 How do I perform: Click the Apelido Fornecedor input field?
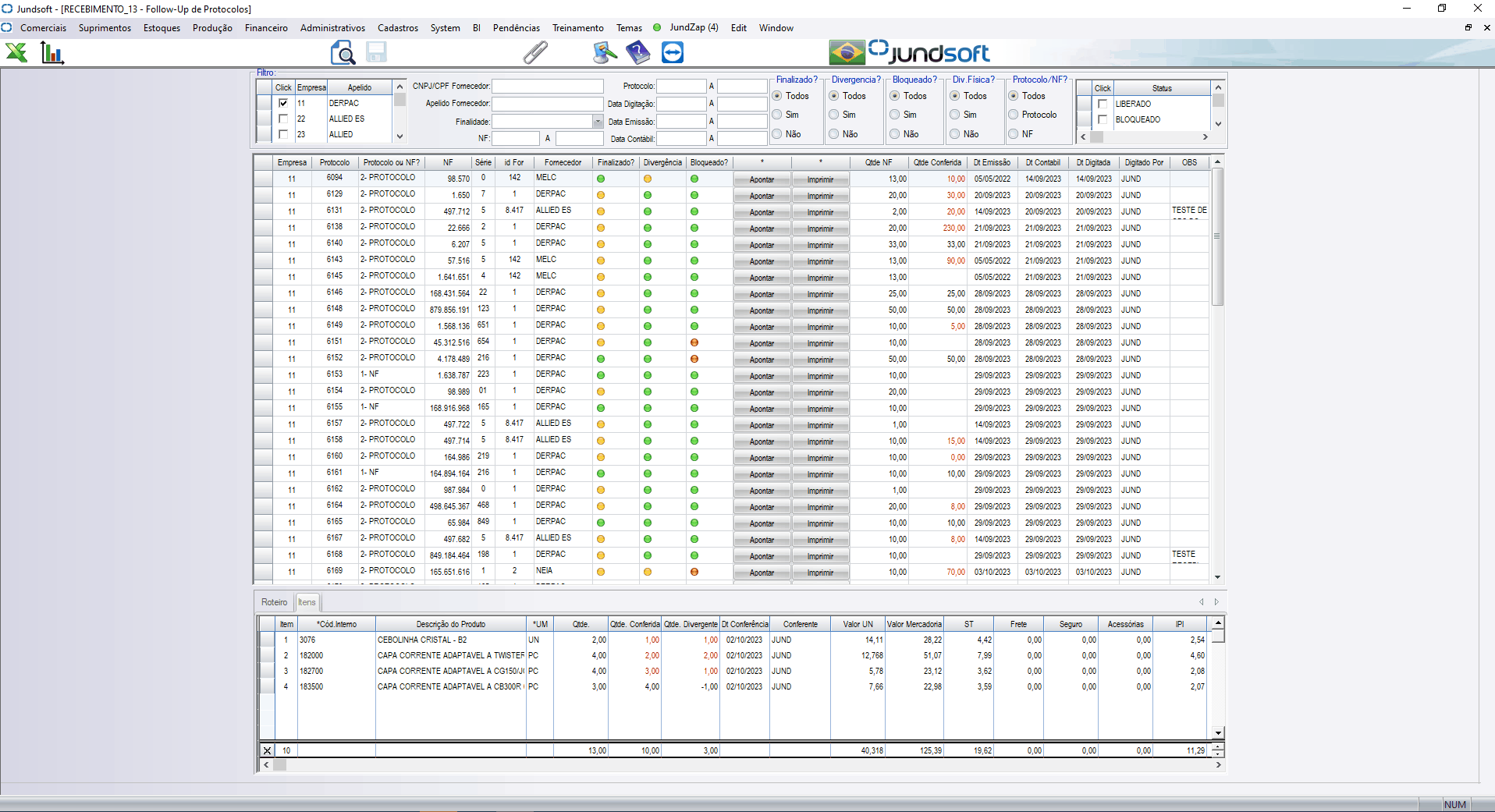tap(548, 103)
